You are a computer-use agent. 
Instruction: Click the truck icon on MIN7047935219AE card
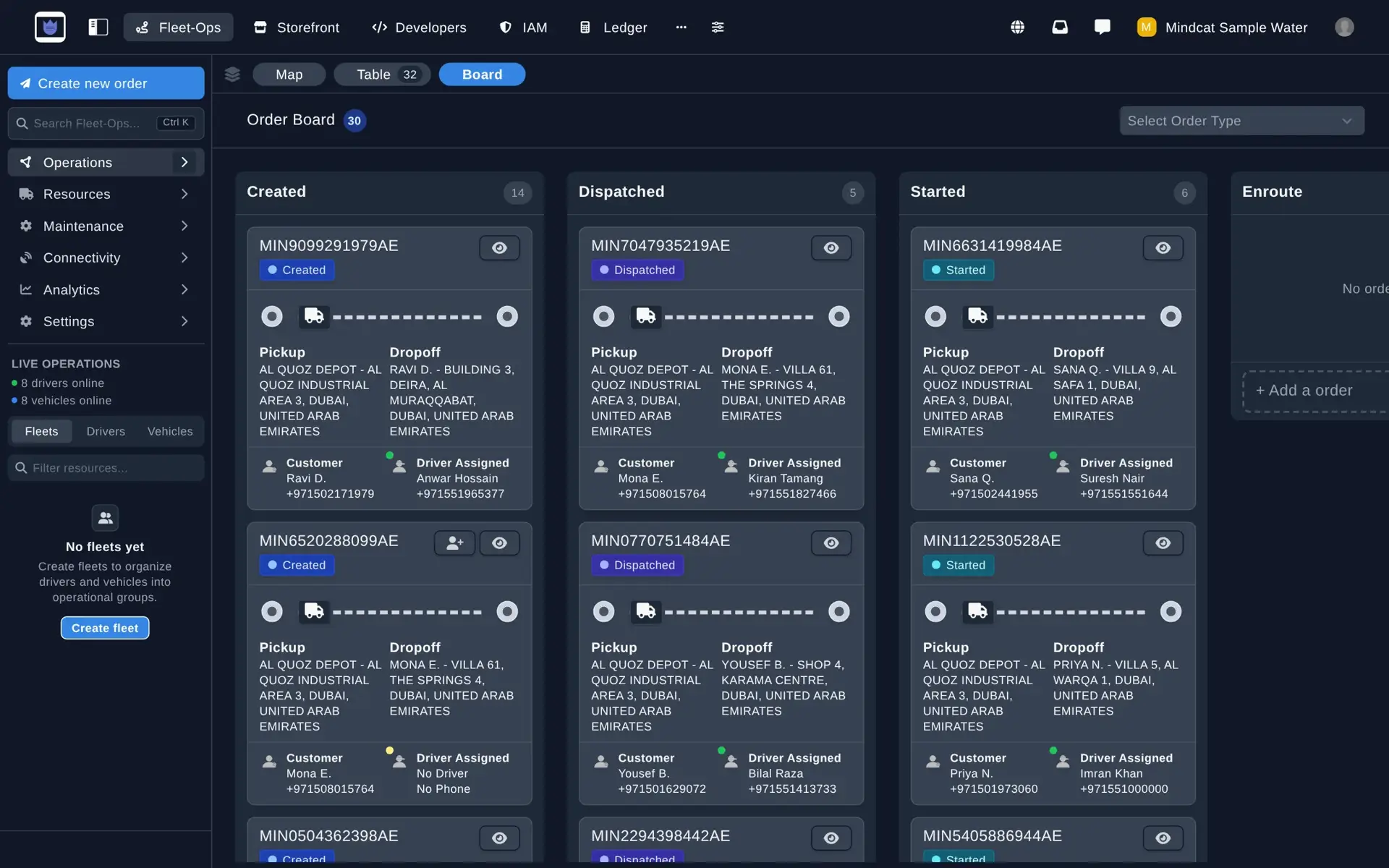point(646,316)
